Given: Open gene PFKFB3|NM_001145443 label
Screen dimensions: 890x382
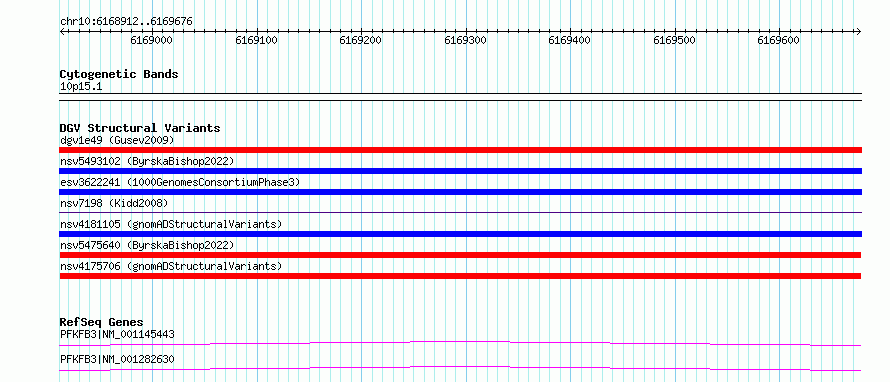Looking at the screenshot, I should pos(117,334).
